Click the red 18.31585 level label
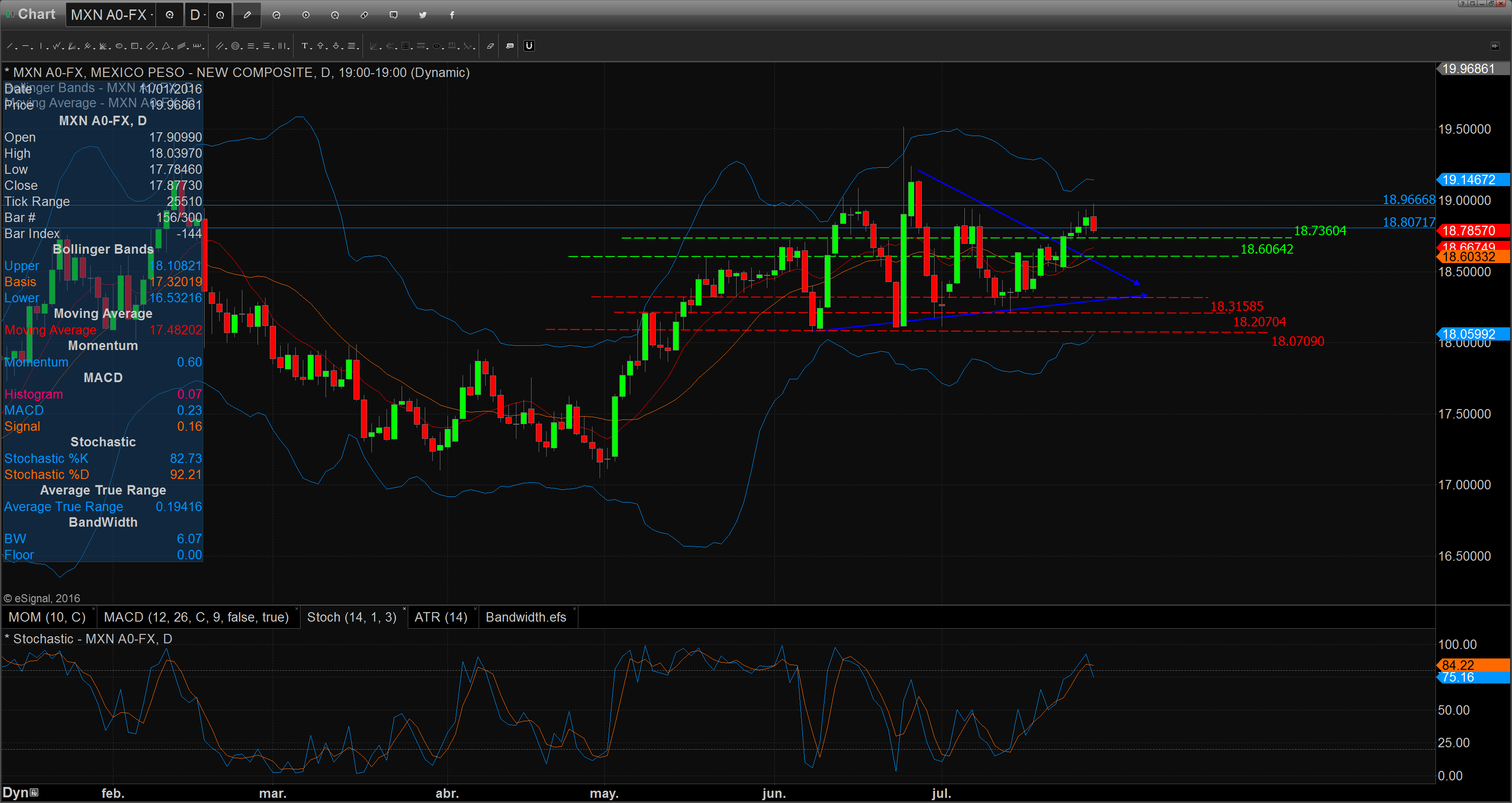The height and width of the screenshot is (803, 1512). click(1237, 307)
